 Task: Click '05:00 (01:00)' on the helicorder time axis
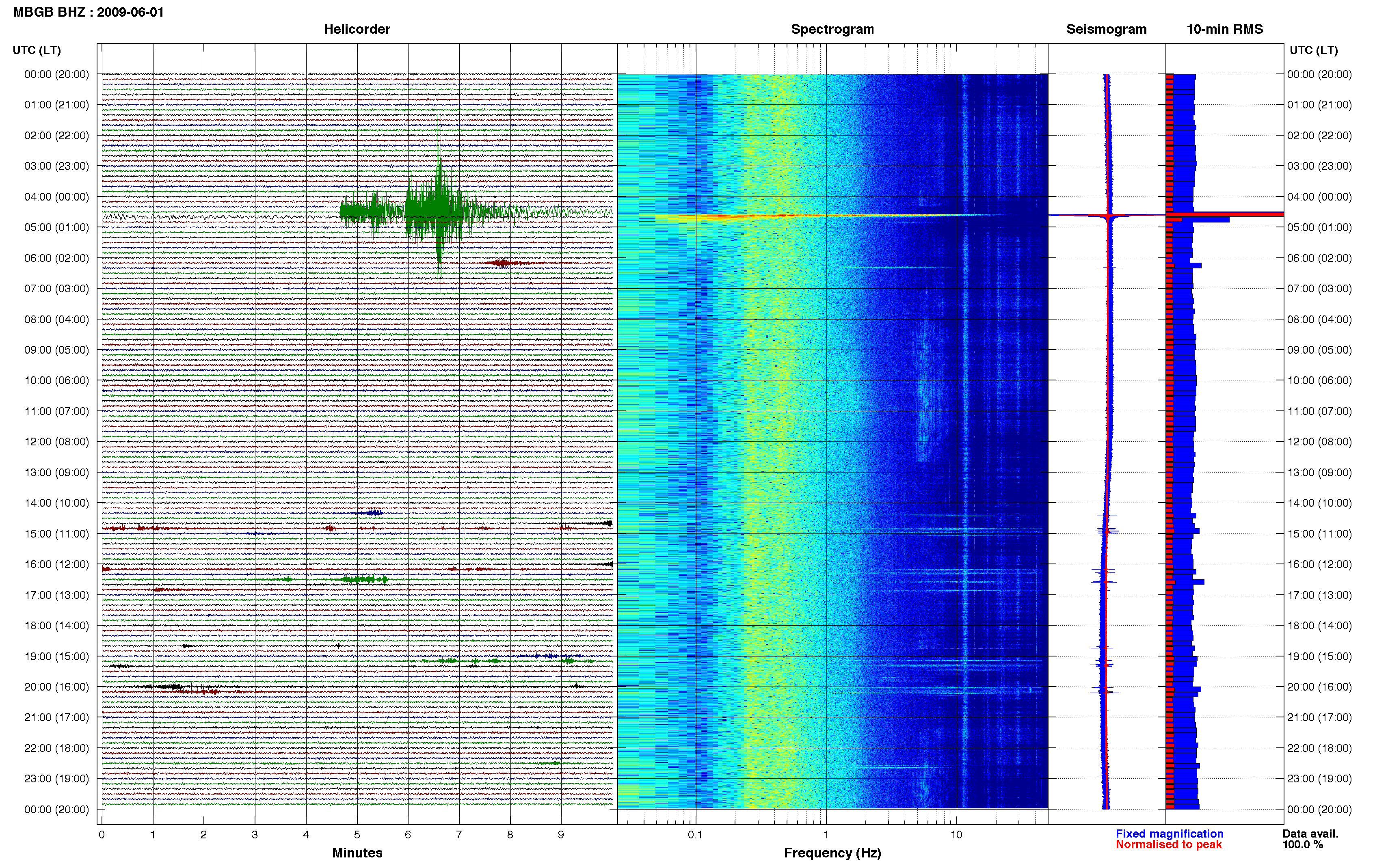click(x=56, y=227)
